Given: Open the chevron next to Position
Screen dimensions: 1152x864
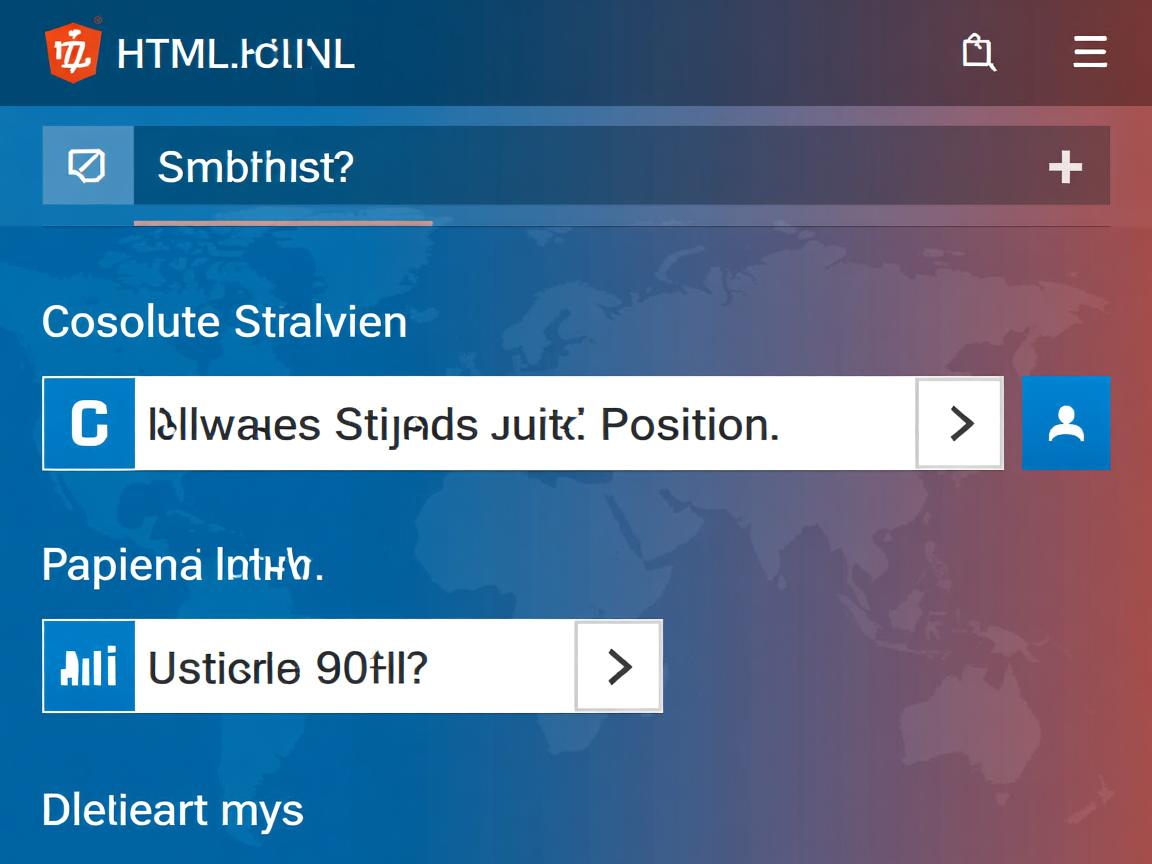Looking at the screenshot, I should click(960, 424).
